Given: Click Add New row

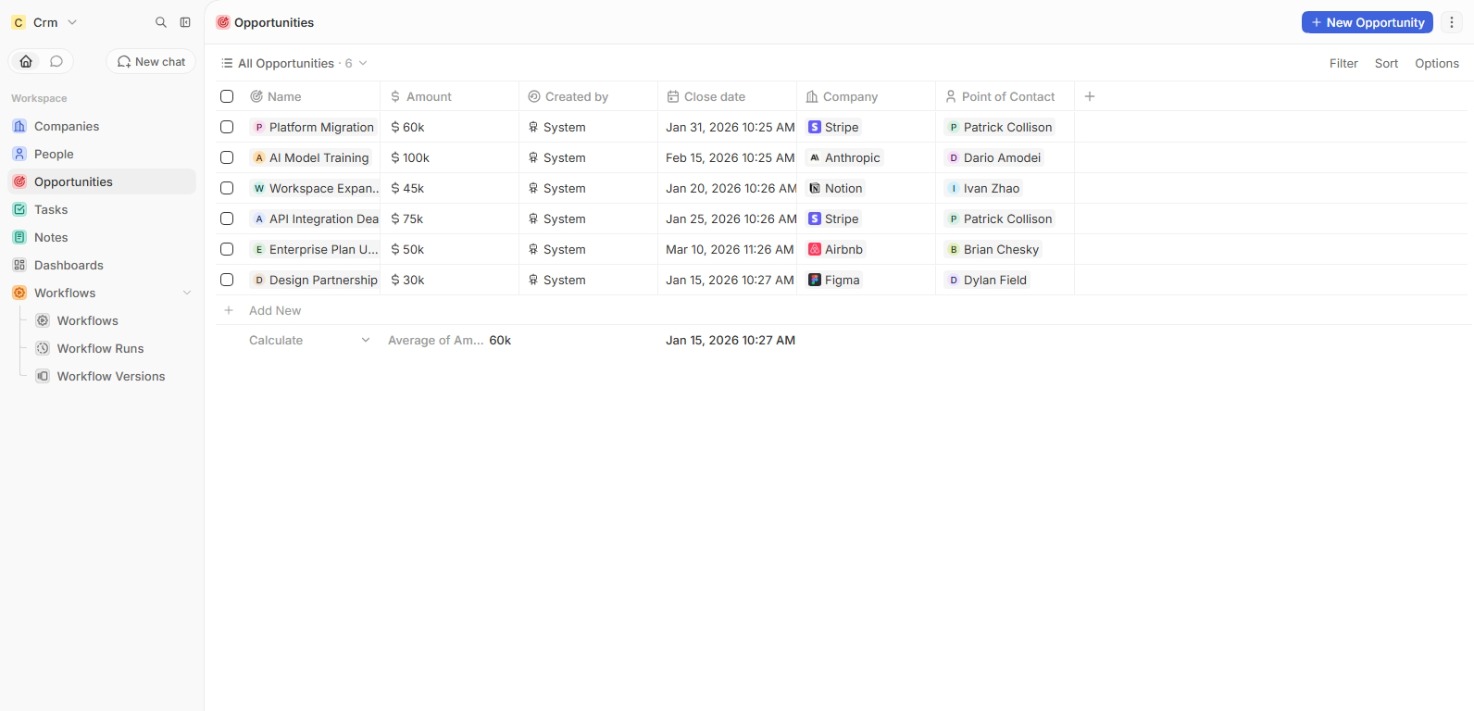Looking at the screenshot, I should 275,310.
